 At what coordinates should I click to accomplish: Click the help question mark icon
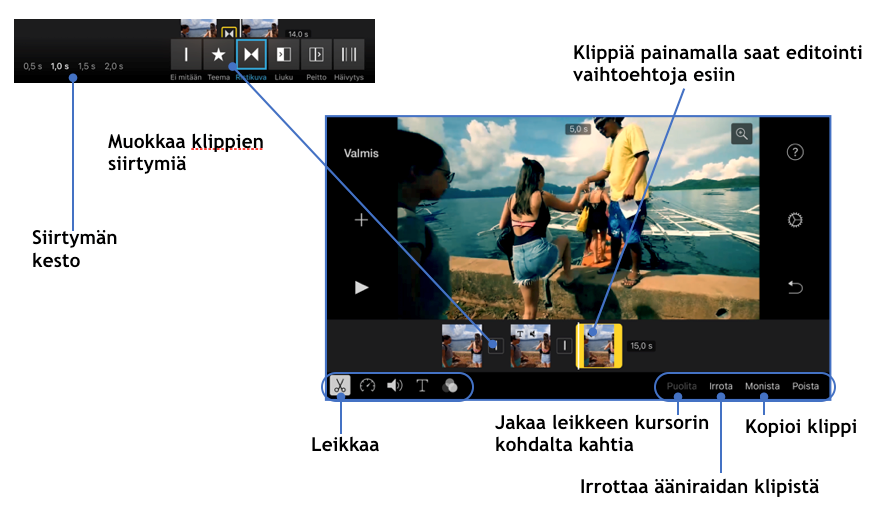pyautogui.click(x=795, y=152)
